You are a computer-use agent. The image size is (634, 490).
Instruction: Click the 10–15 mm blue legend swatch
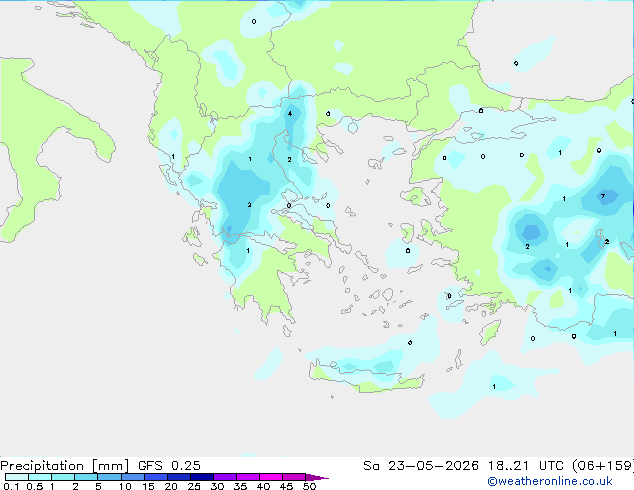click(133, 477)
